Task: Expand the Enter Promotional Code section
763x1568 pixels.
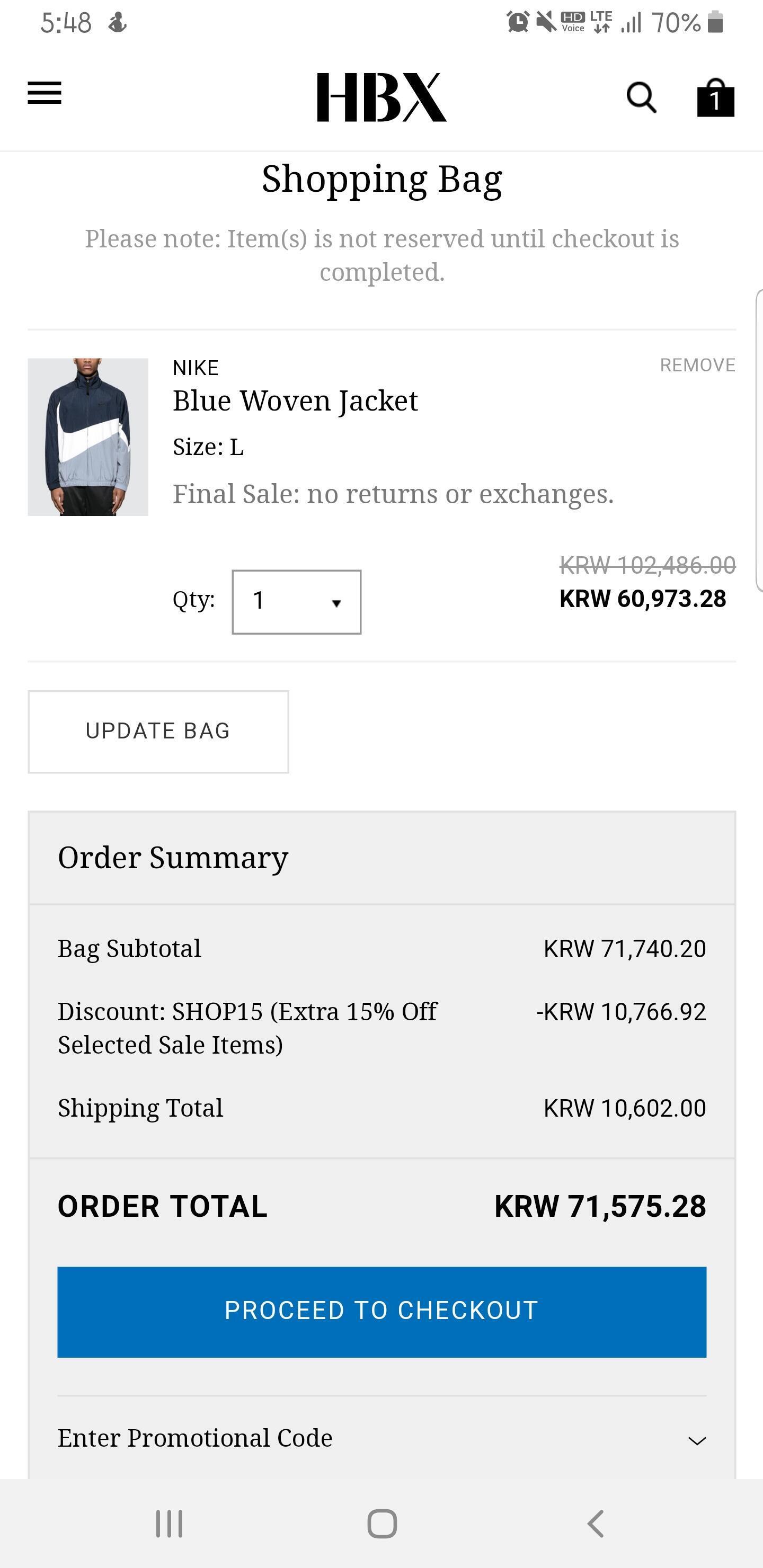Action: 382,1438
